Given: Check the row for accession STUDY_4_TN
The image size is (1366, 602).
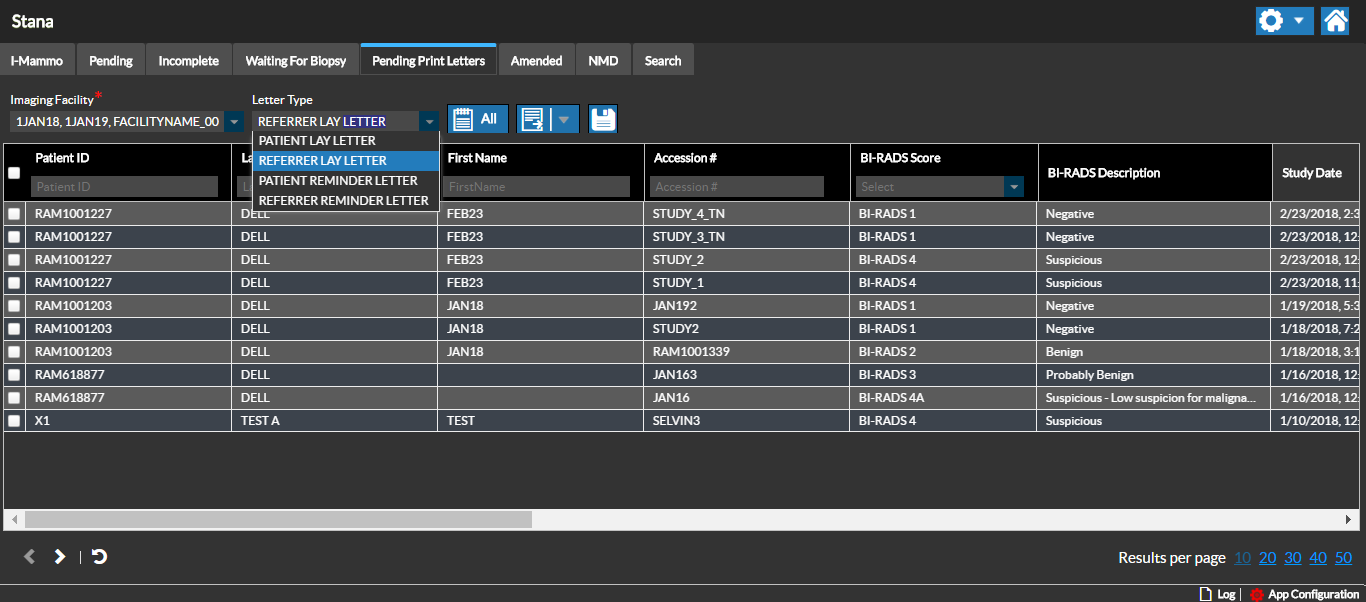Looking at the screenshot, I should 14,214.
